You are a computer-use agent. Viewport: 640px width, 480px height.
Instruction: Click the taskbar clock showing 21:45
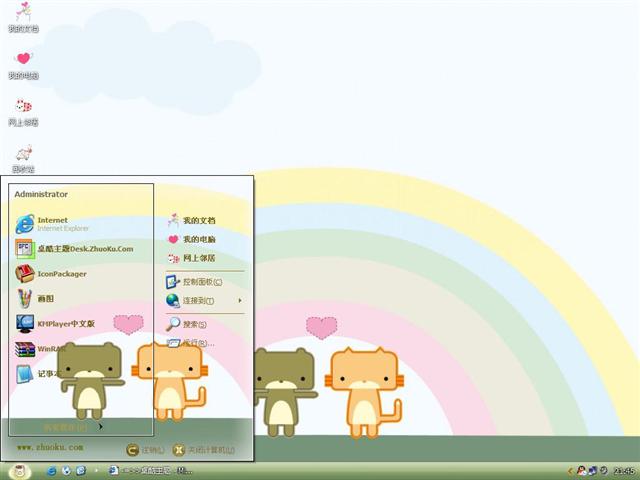pos(623,471)
